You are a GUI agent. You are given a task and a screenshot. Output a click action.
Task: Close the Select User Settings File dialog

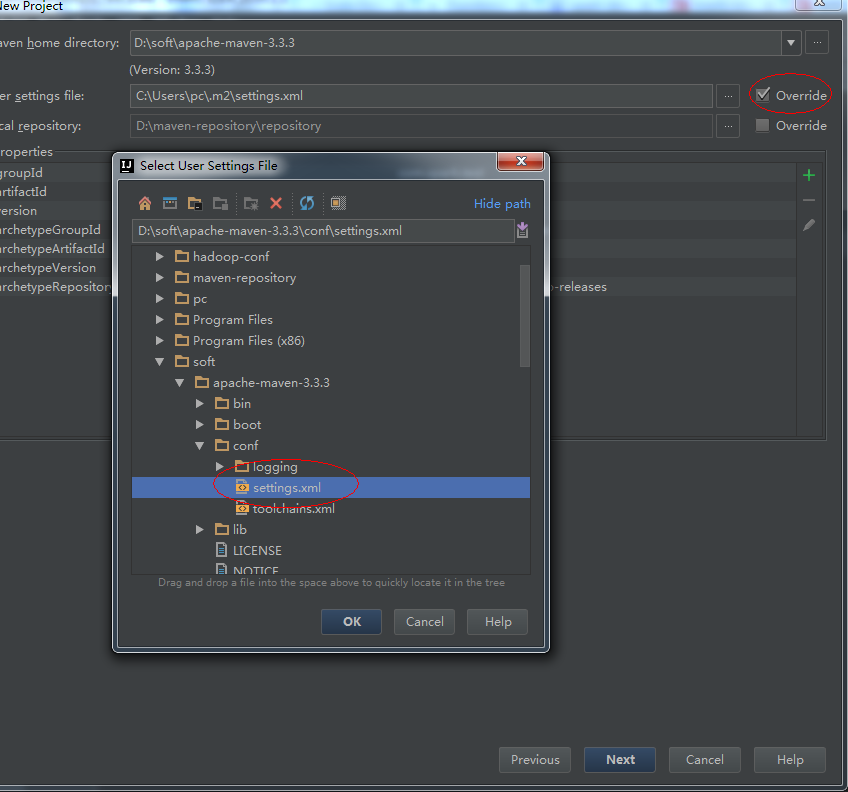pyautogui.click(x=520, y=161)
